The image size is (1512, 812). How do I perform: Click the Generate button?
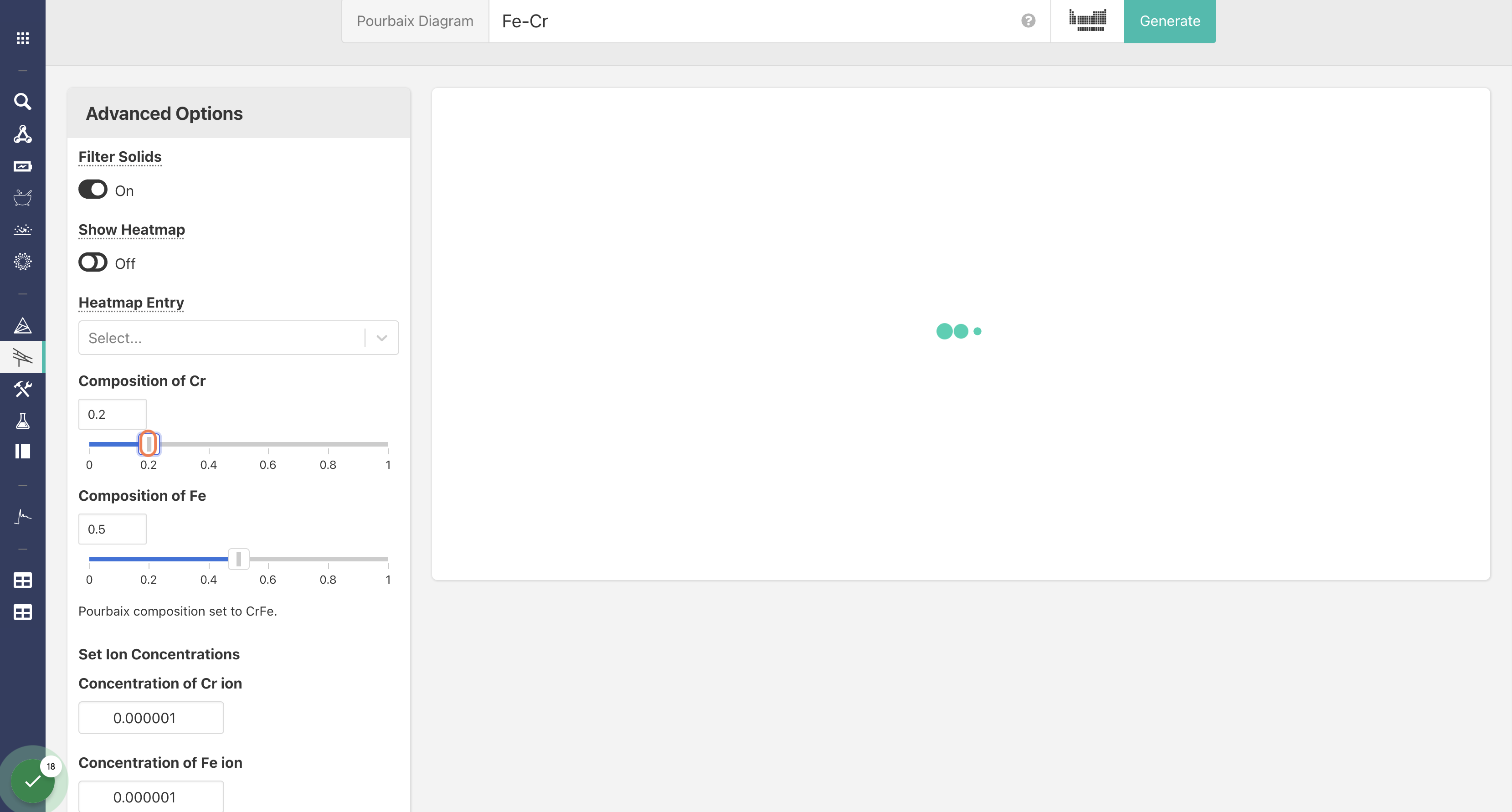(1169, 21)
